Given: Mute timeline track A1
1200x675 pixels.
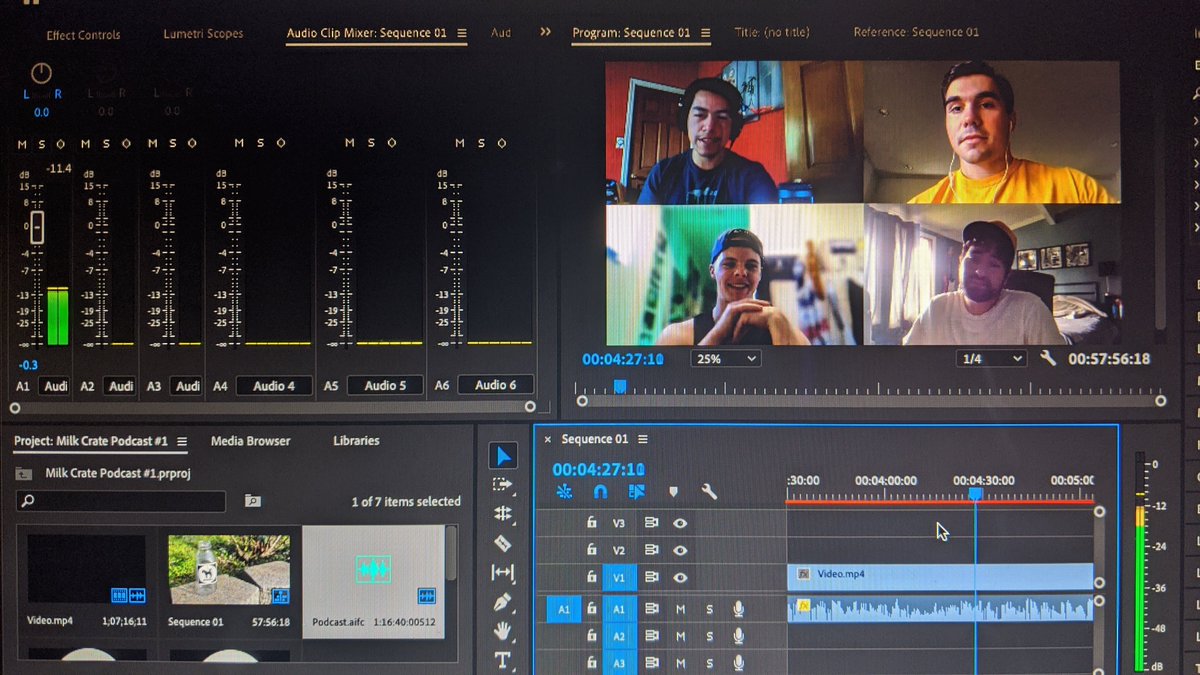Looking at the screenshot, I should 681,608.
